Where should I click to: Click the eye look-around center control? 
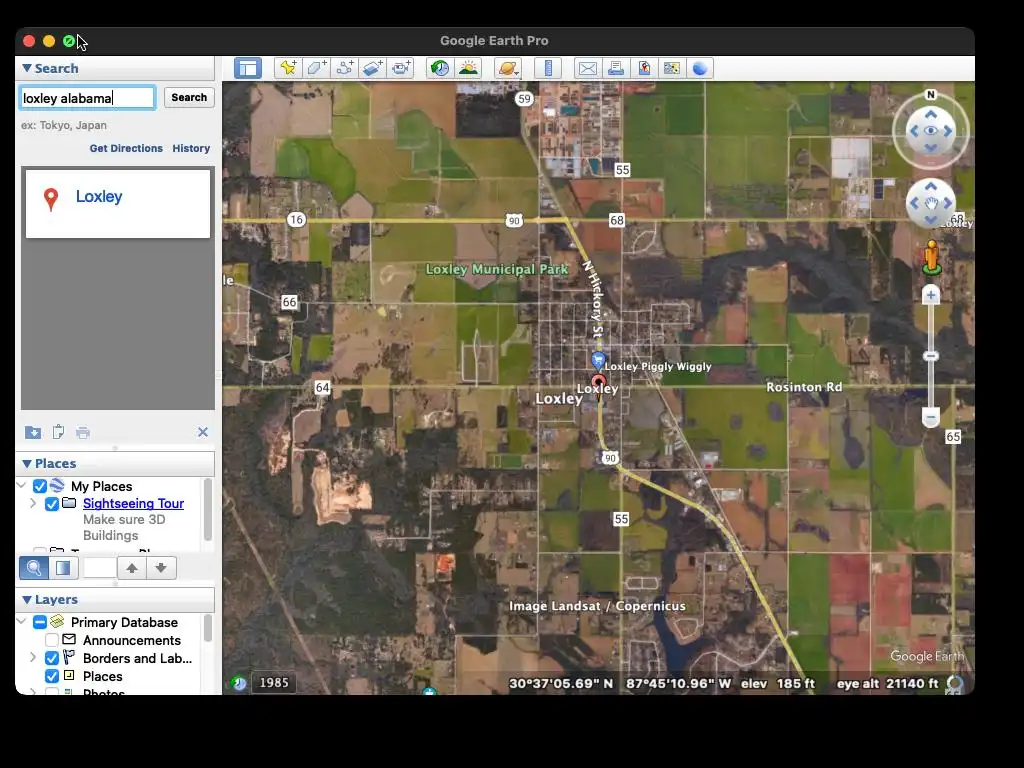pyautogui.click(x=931, y=131)
